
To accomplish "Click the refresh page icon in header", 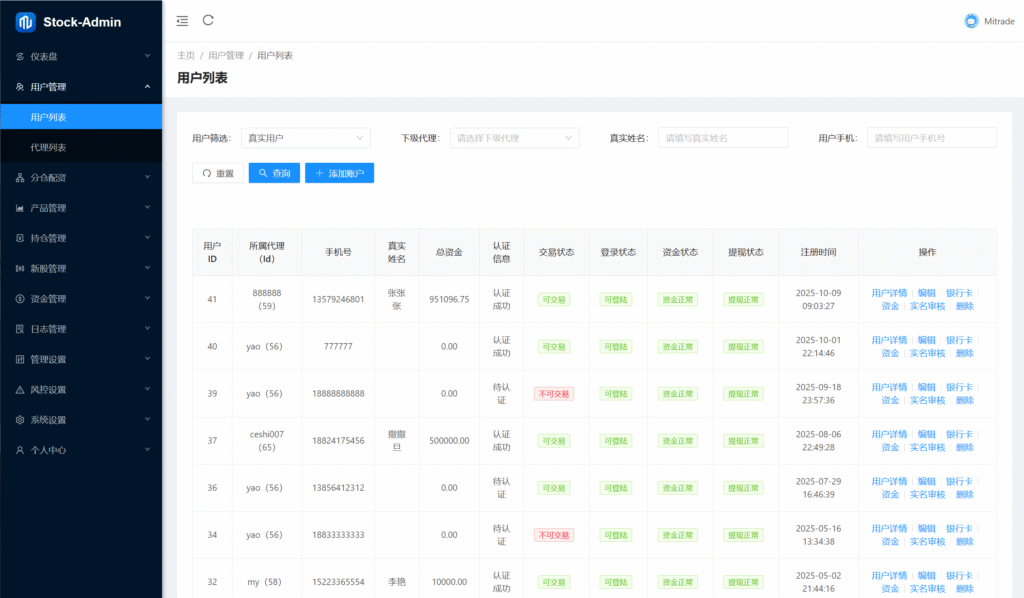I will (x=208, y=20).
